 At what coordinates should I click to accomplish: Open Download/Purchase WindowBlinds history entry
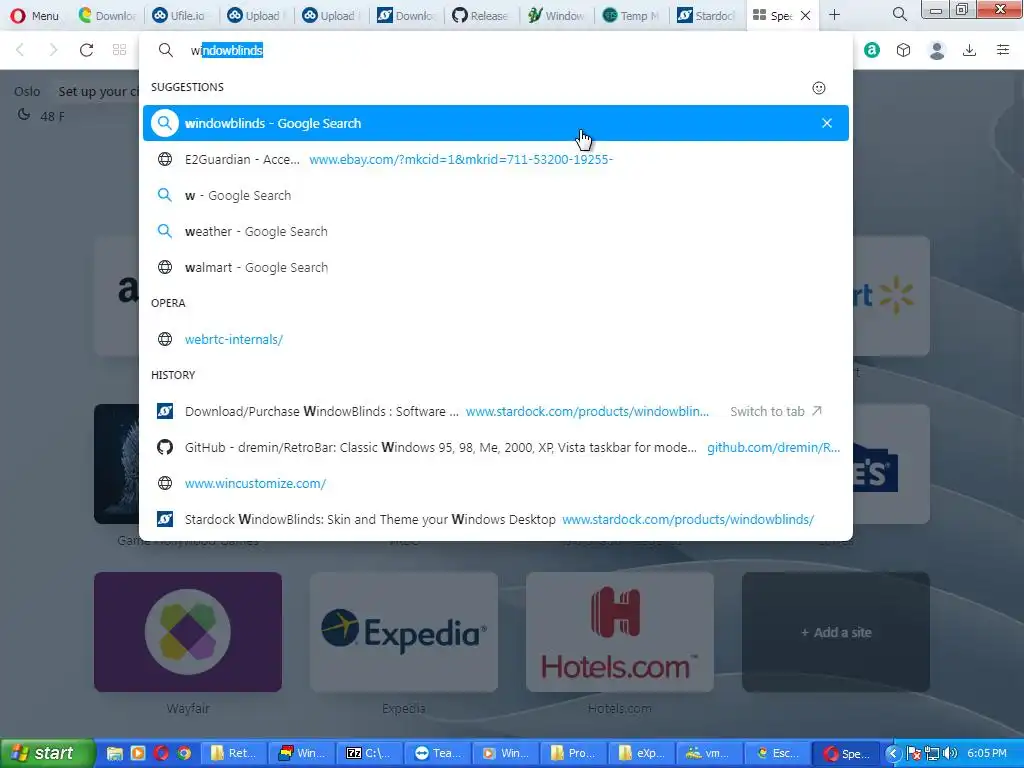tap(496, 411)
